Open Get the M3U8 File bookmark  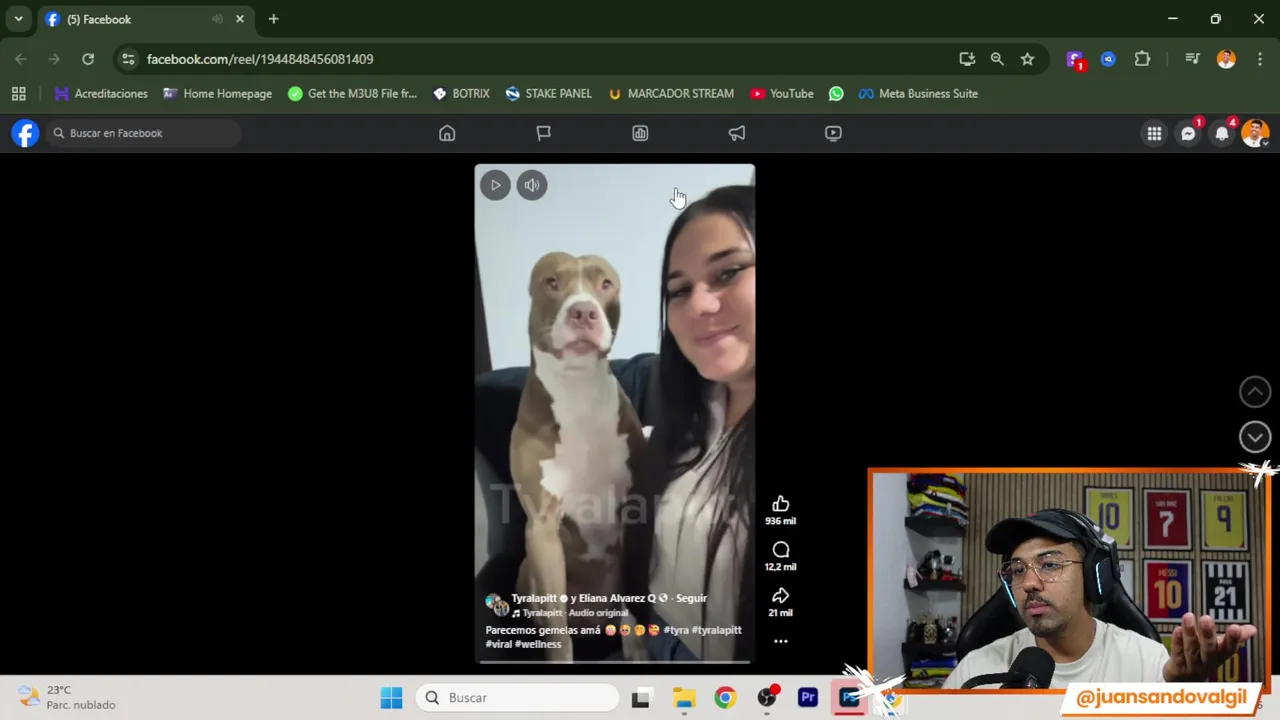pos(352,93)
